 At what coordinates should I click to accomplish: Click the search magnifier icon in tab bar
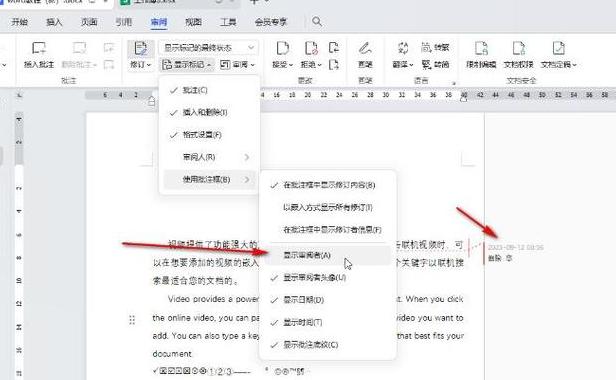pyautogui.click(x=317, y=22)
